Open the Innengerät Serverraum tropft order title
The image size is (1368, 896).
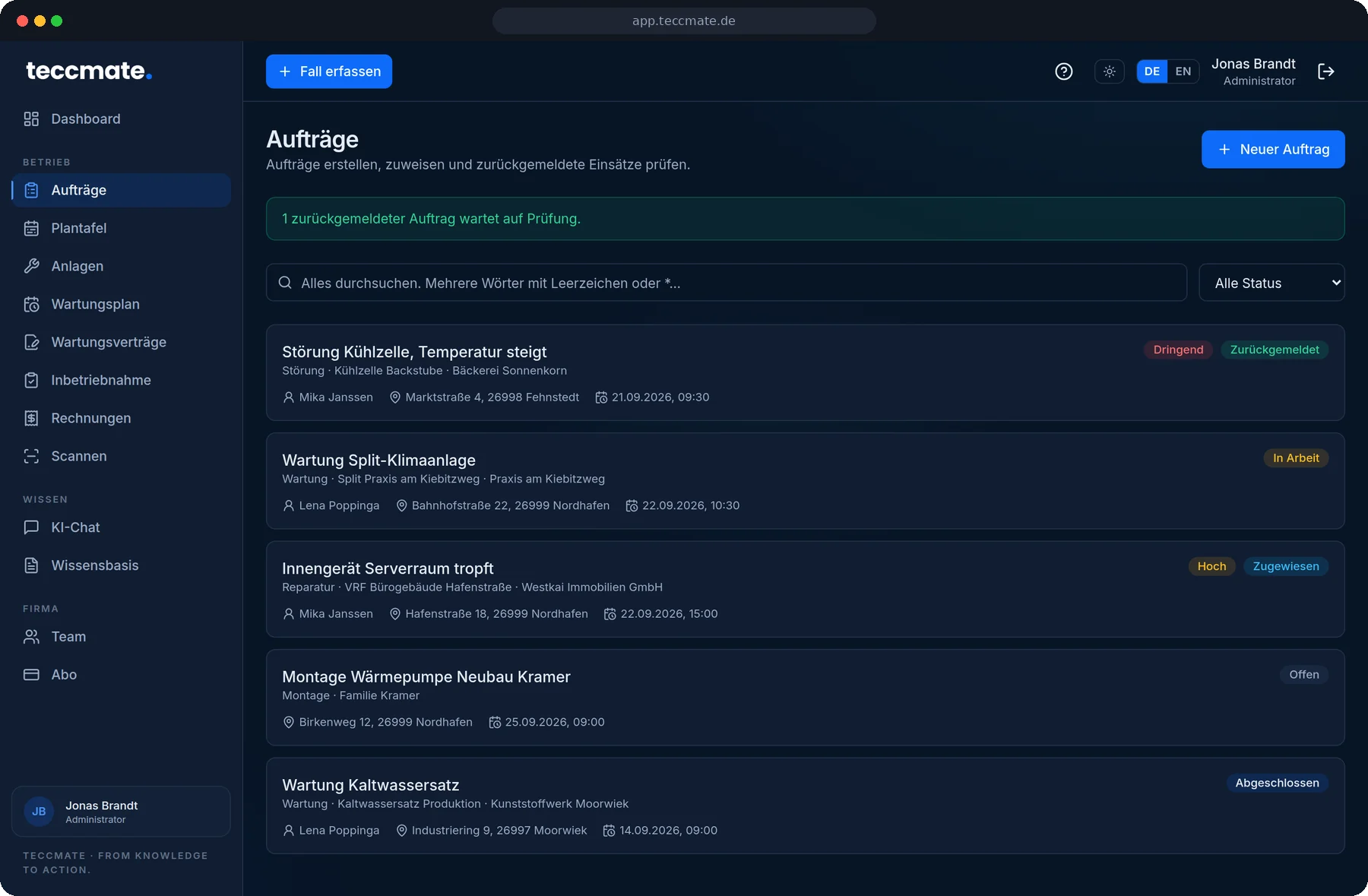pyautogui.click(x=388, y=568)
